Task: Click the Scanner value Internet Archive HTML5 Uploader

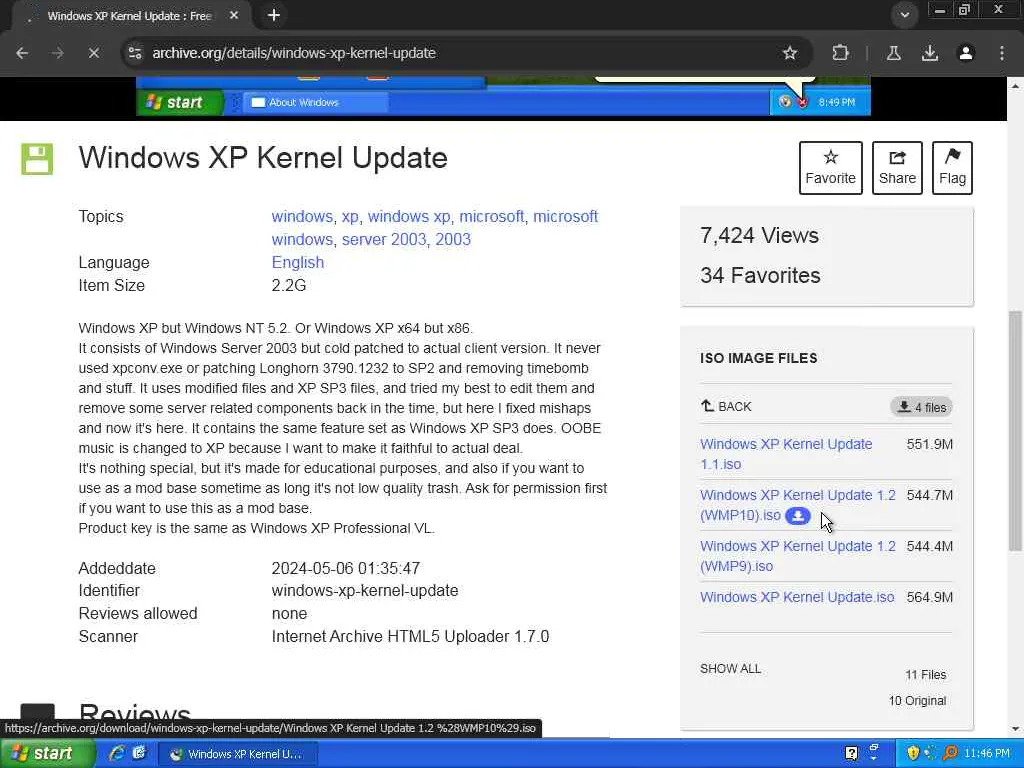Action: (410, 636)
